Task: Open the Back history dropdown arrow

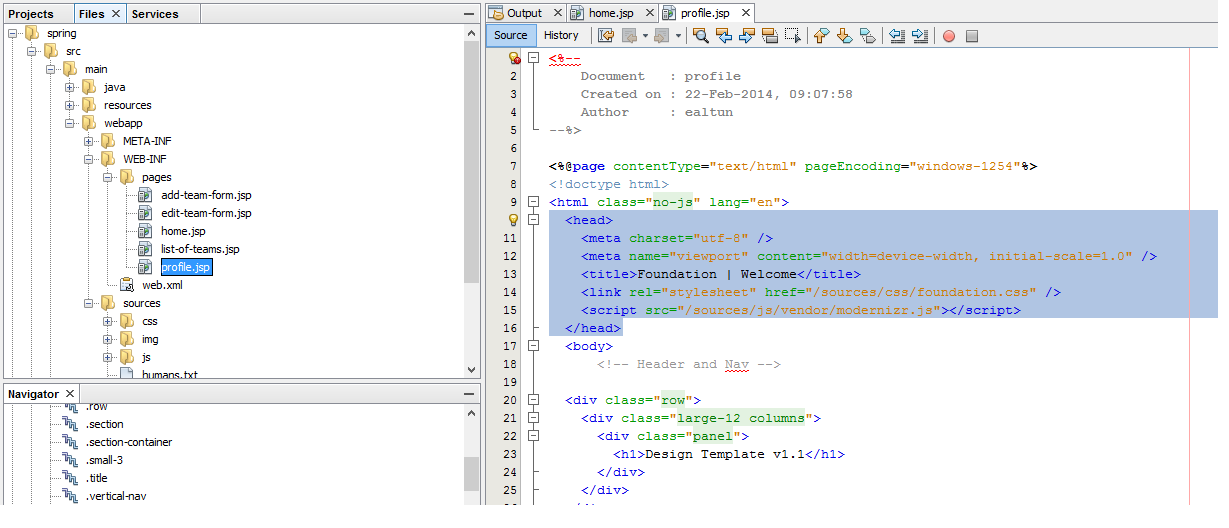Action: [x=645, y=36]
